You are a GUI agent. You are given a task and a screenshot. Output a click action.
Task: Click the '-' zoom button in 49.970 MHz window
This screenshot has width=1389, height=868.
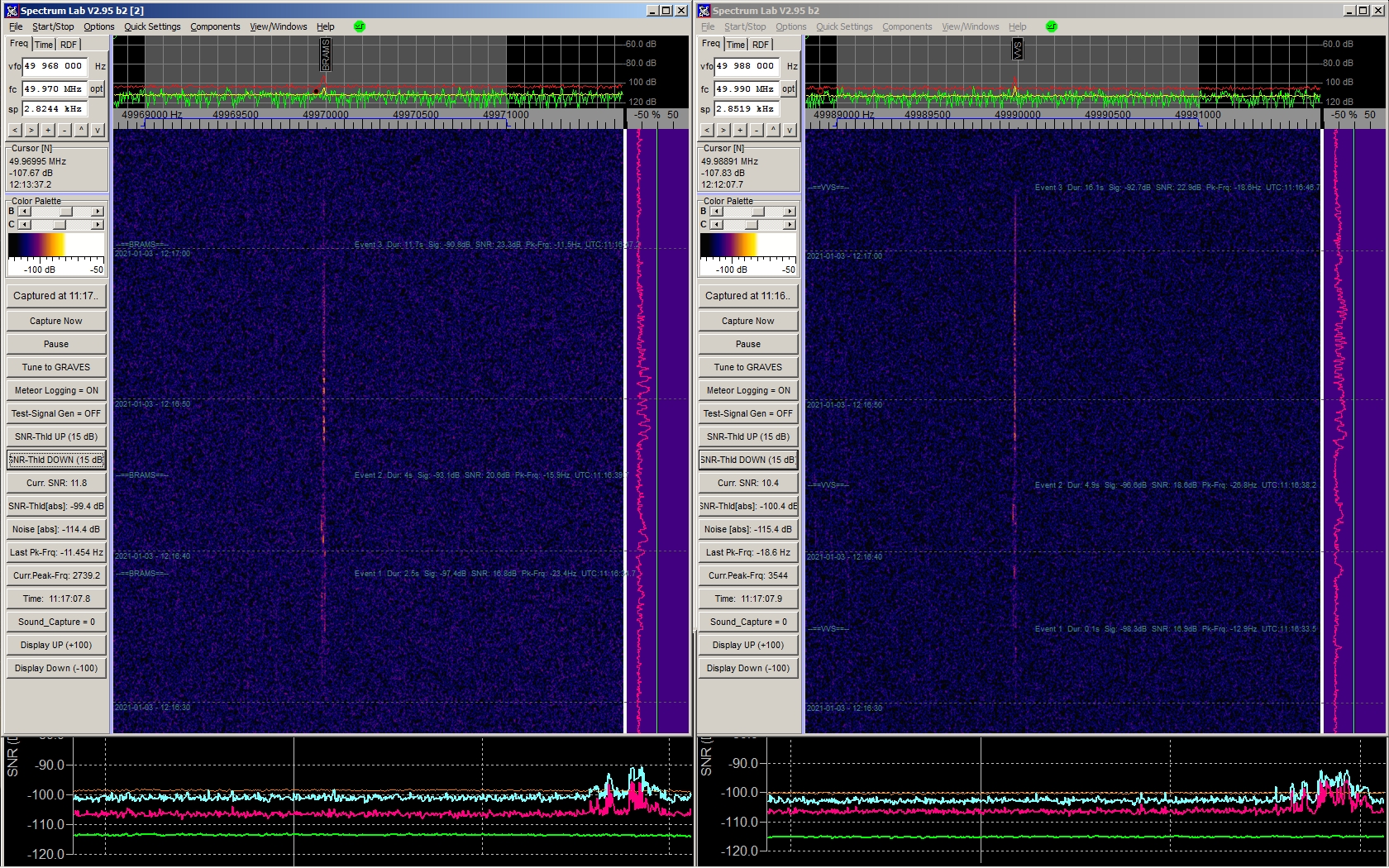64,130
